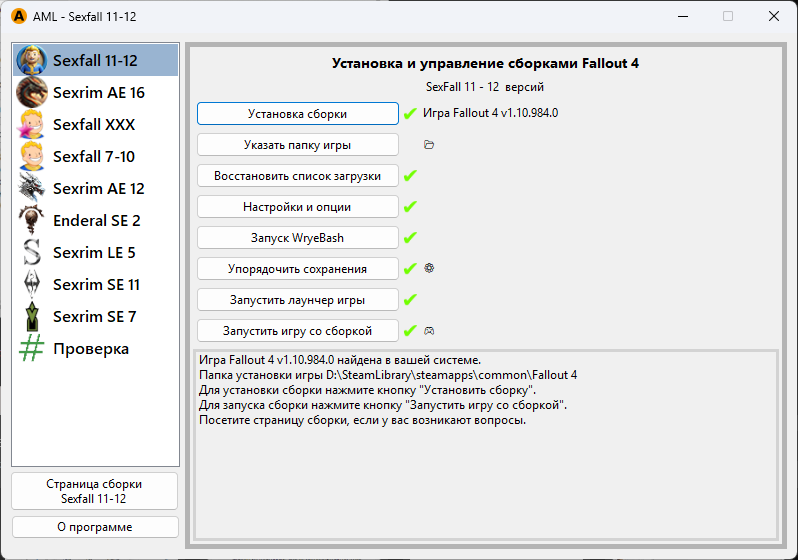Select the Sexrim AE 16 dragon icon
Image resolution: width=798 pixels, height=560 pixels.
pos(32,93)
